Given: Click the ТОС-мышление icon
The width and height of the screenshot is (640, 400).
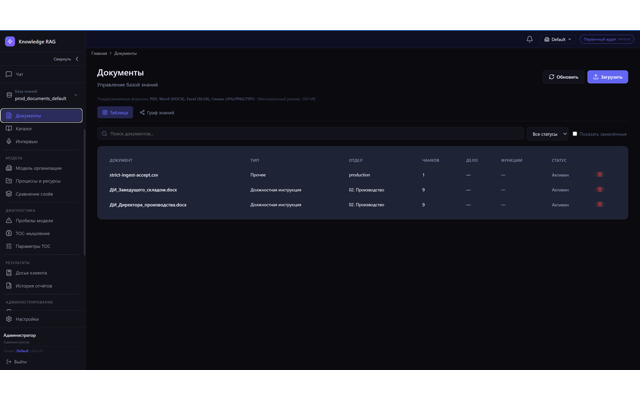Looking at the screenshot, I should 9,233.
